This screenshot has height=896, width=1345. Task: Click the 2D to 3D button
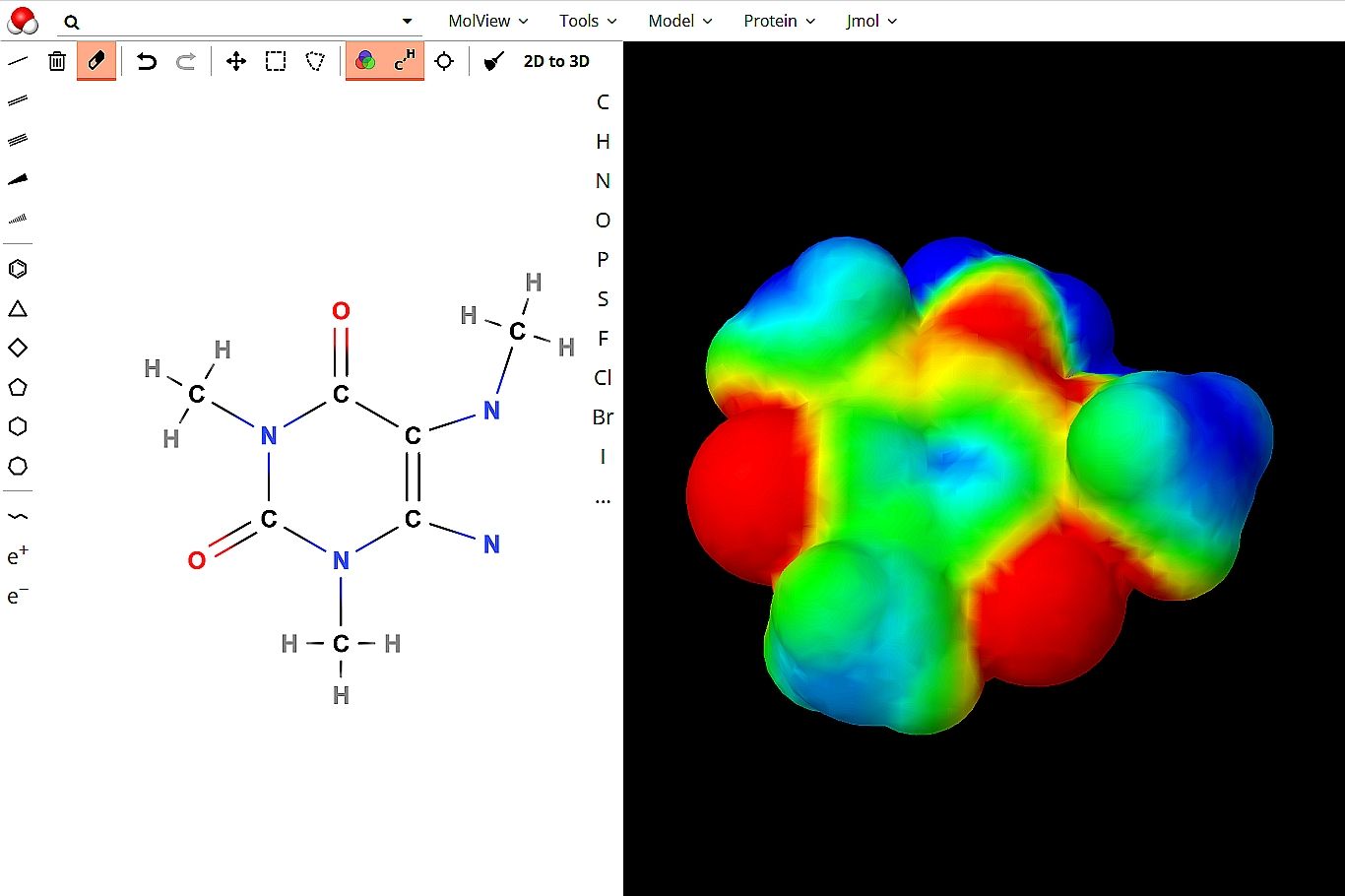(x=556, y=61)
